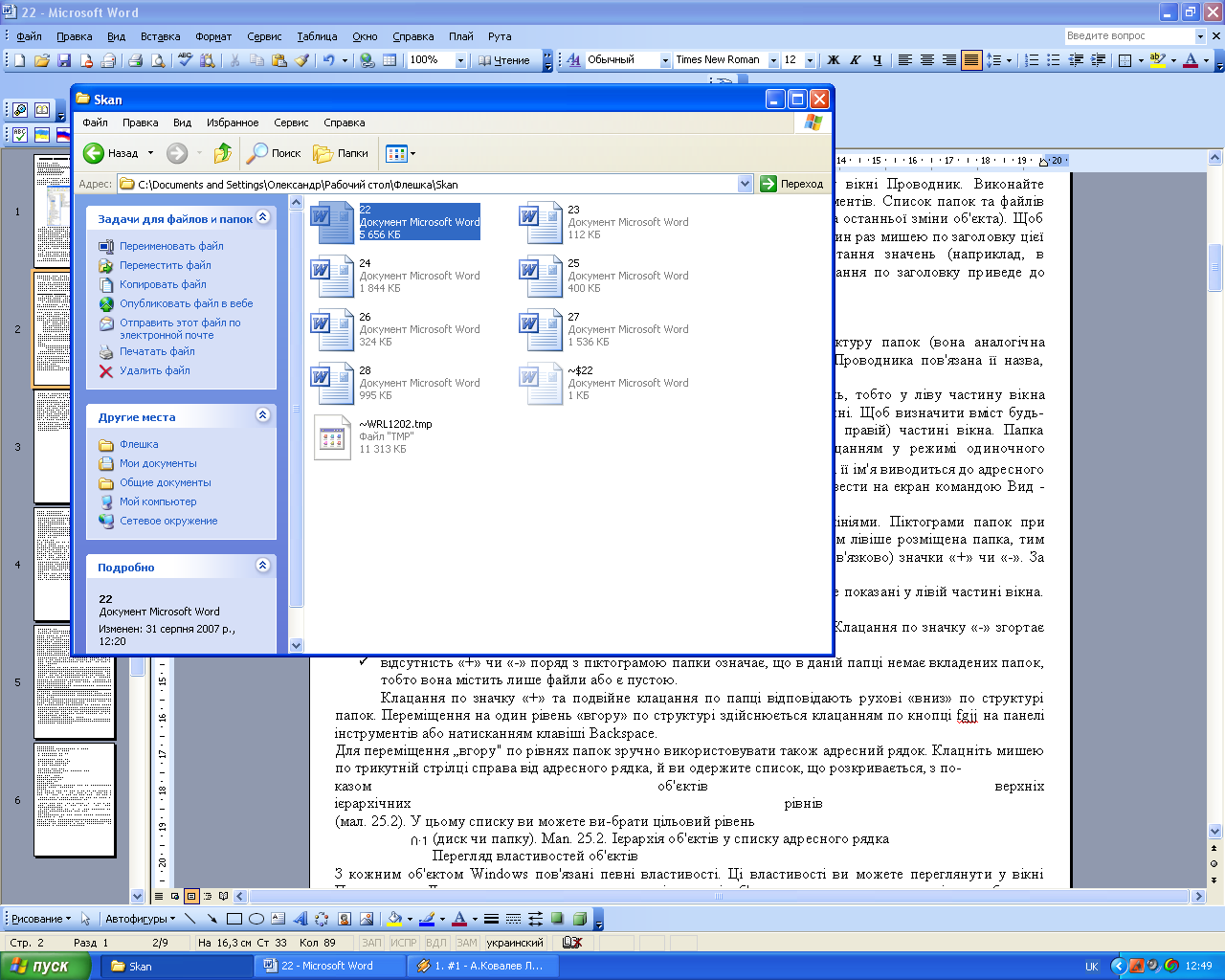Viewport: 1225px width, 980px height.
Task: Click the Shadow style icon in Drawing toolbar
Action: click(x=557, y=919)
